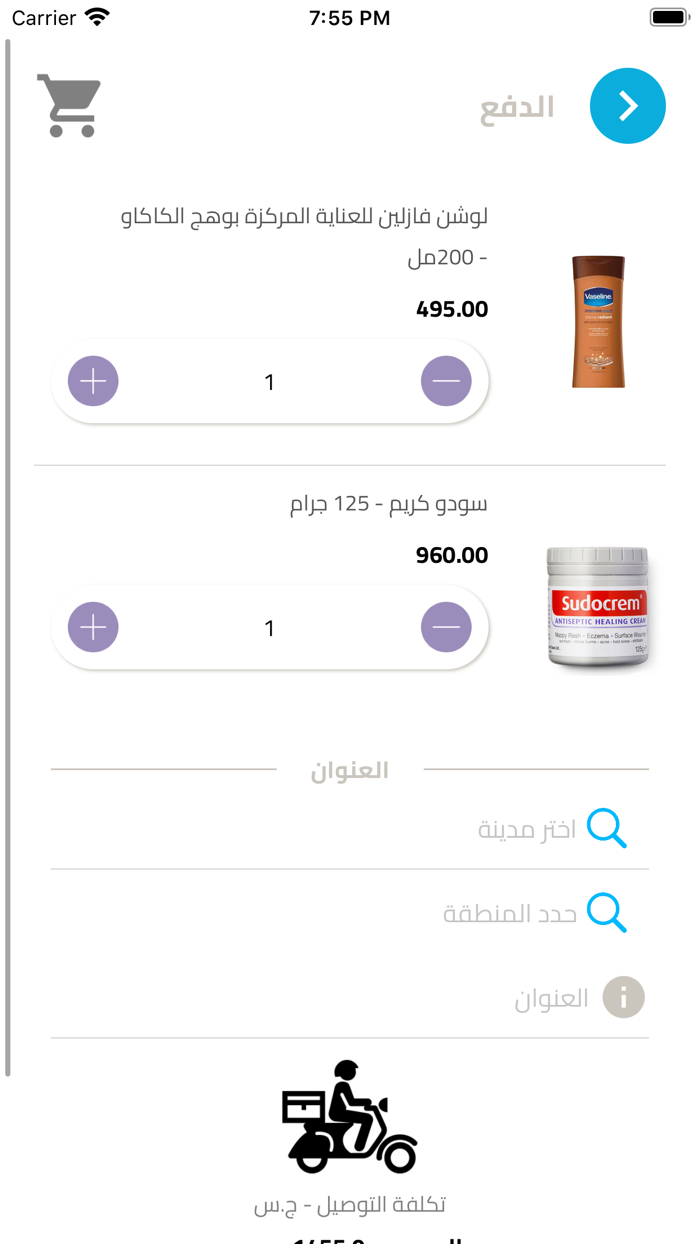700x1244 pixels.
Task: Tap the plus icon for Vaseline lotion quantity
Action: pos(92,381)
